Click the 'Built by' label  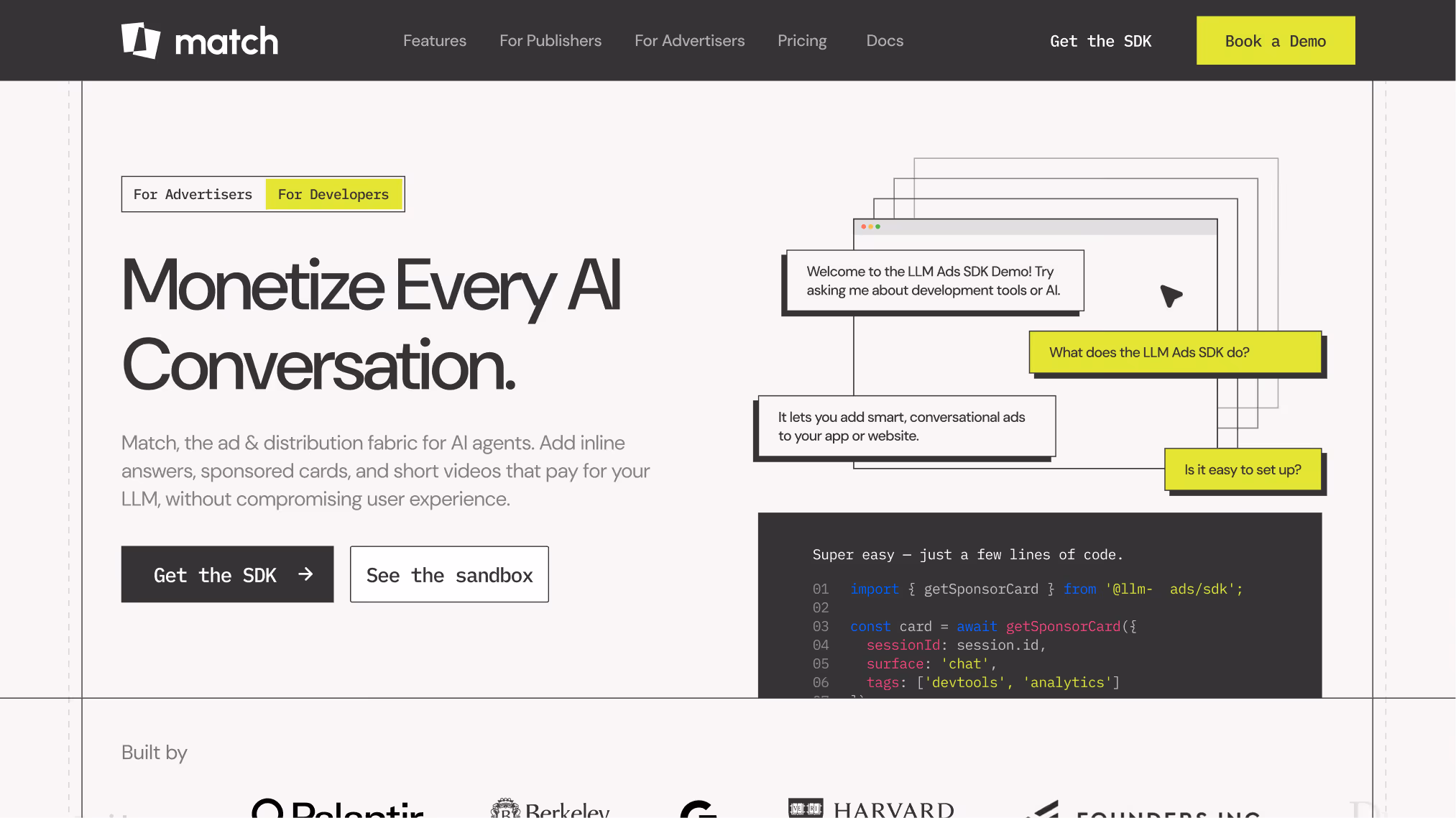pyautogui.click(x=154, y=752)
